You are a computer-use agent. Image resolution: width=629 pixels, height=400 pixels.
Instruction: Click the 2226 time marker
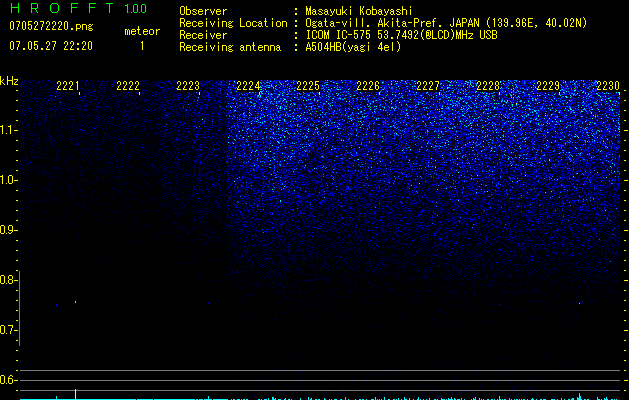tap(368, 85)
